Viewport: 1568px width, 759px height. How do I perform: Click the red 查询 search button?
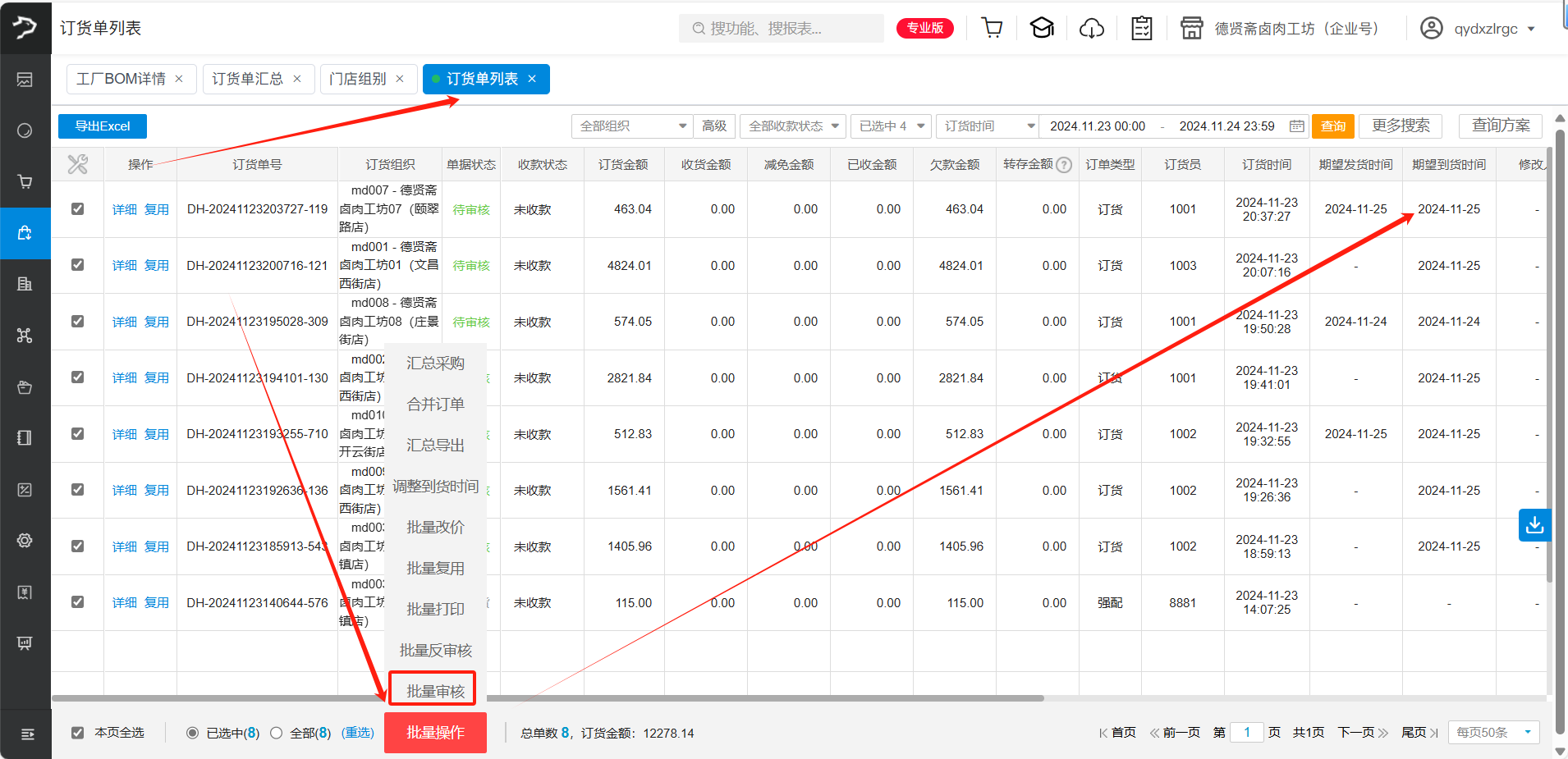click(x=1332, y=126)
